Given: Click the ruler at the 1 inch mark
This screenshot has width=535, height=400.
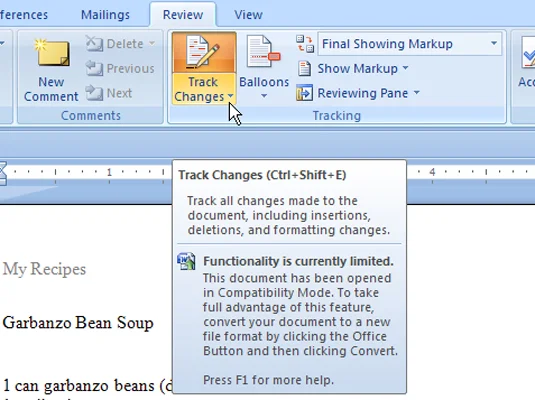Looking at the screenshot, I should pos(109,172).
